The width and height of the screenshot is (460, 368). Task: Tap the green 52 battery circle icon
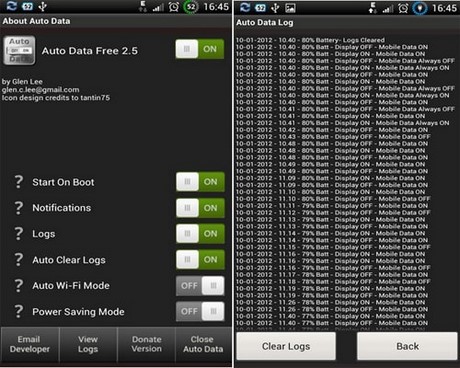(x=191, y=7)
